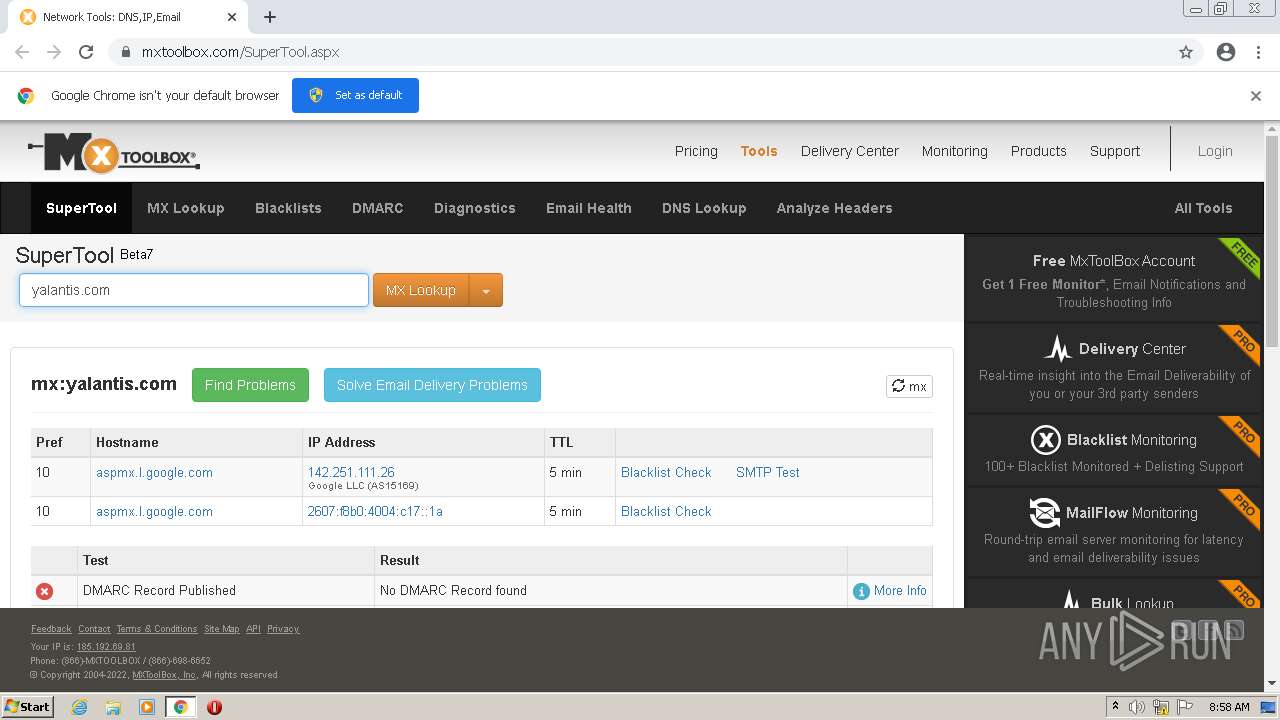Click Set as default button
This screenshot has width=1280, height=720.
(x=355, y=95)
